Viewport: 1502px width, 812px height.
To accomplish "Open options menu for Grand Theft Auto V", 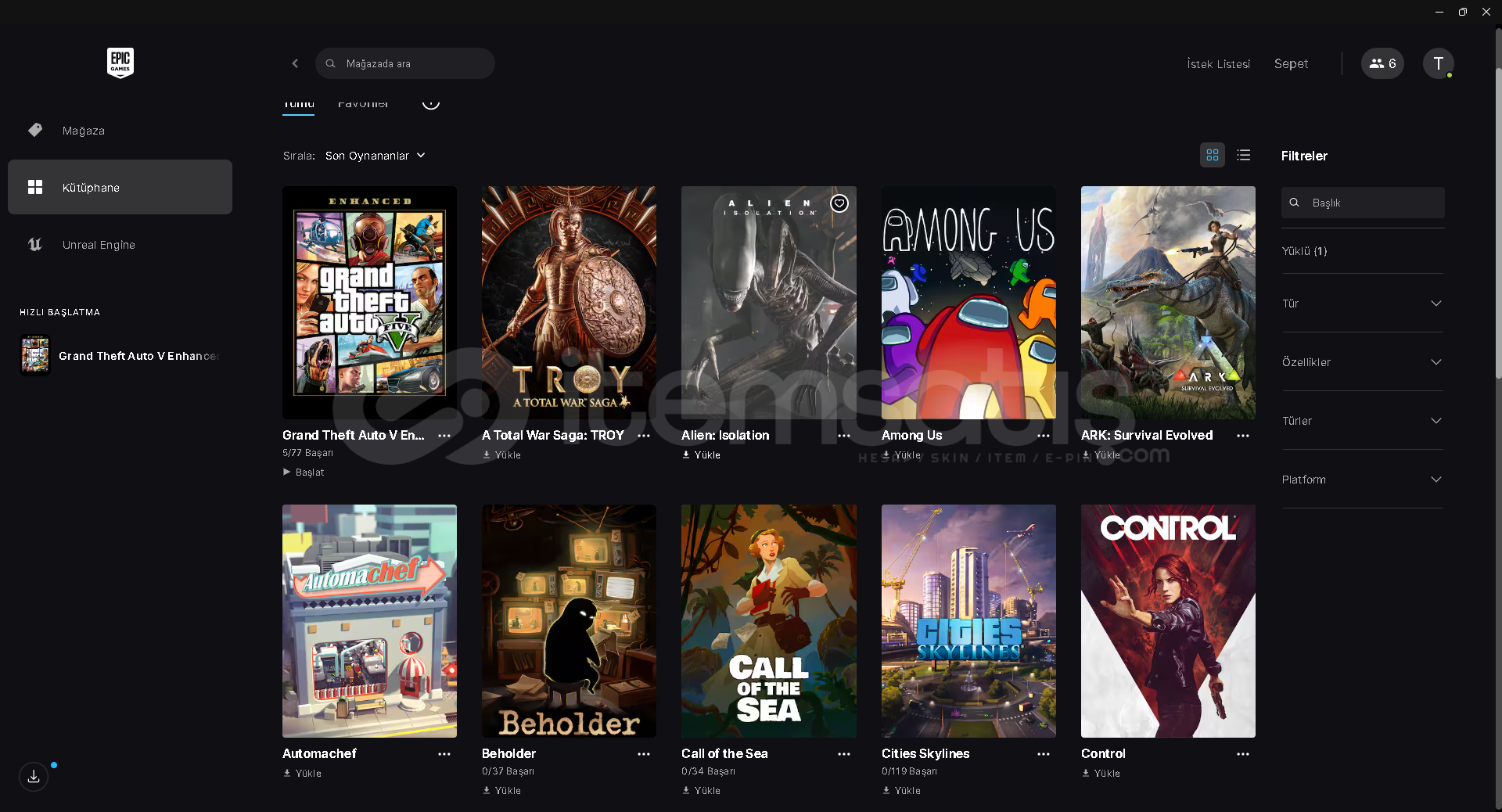I will 444,436.
